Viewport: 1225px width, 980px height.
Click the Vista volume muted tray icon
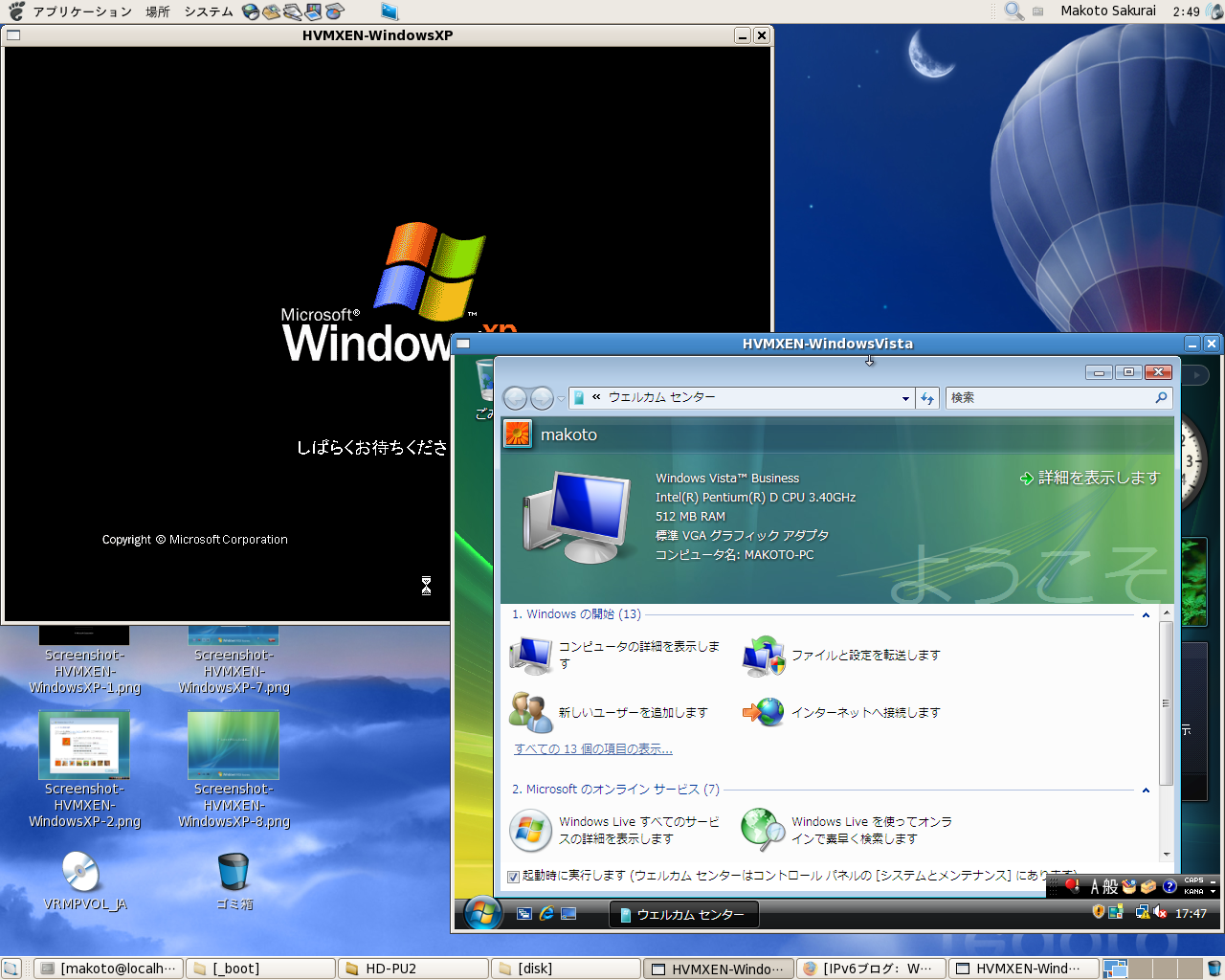coord(1159,913)
